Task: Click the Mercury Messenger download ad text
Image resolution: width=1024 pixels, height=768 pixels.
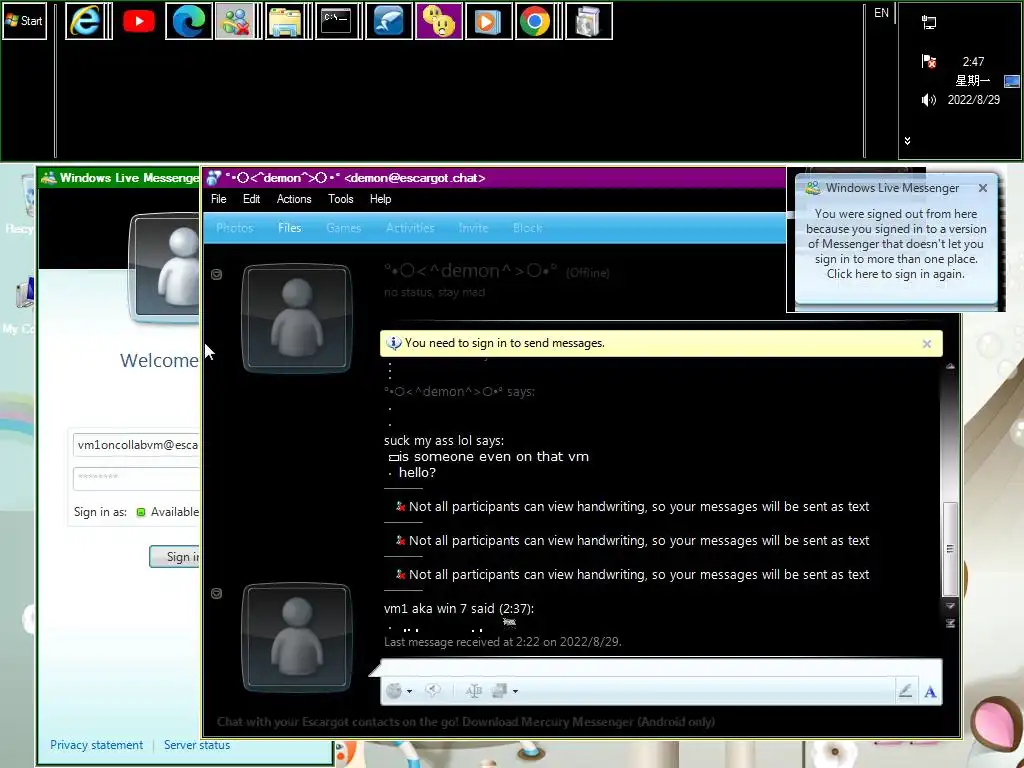Action: [x=466, y=722]
